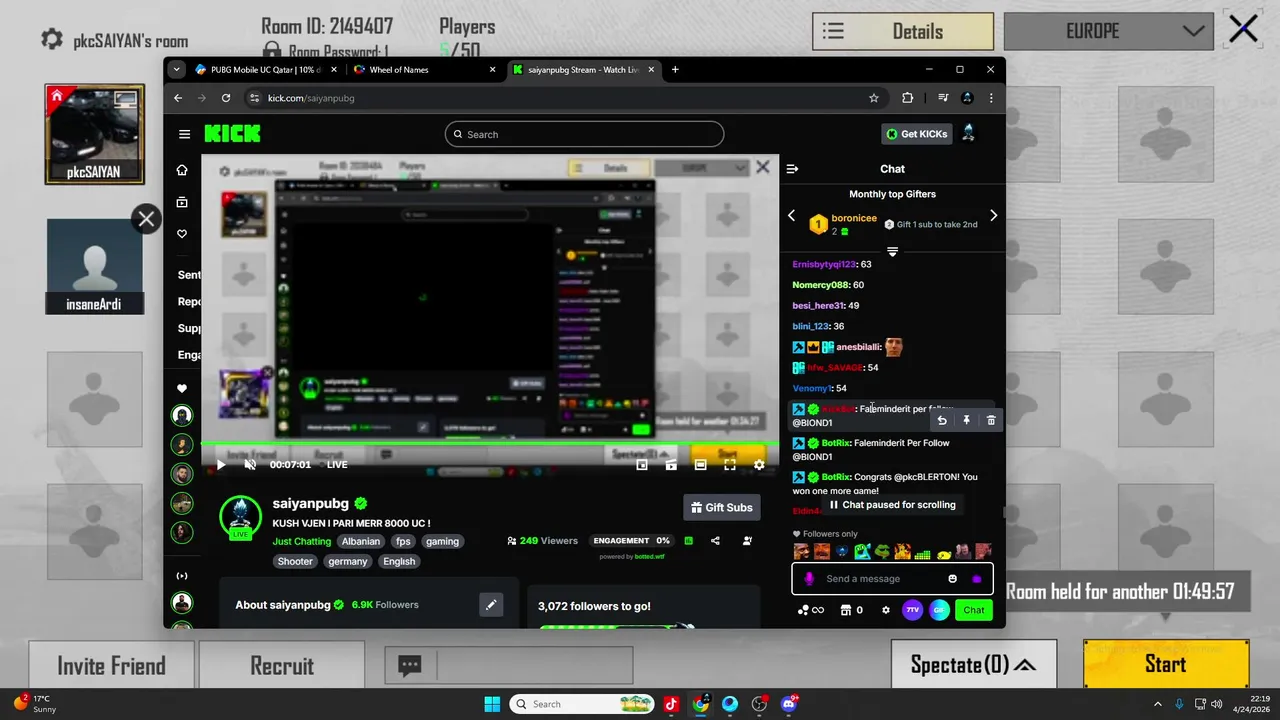Enter fullscreen in the video player

[730, 465]
